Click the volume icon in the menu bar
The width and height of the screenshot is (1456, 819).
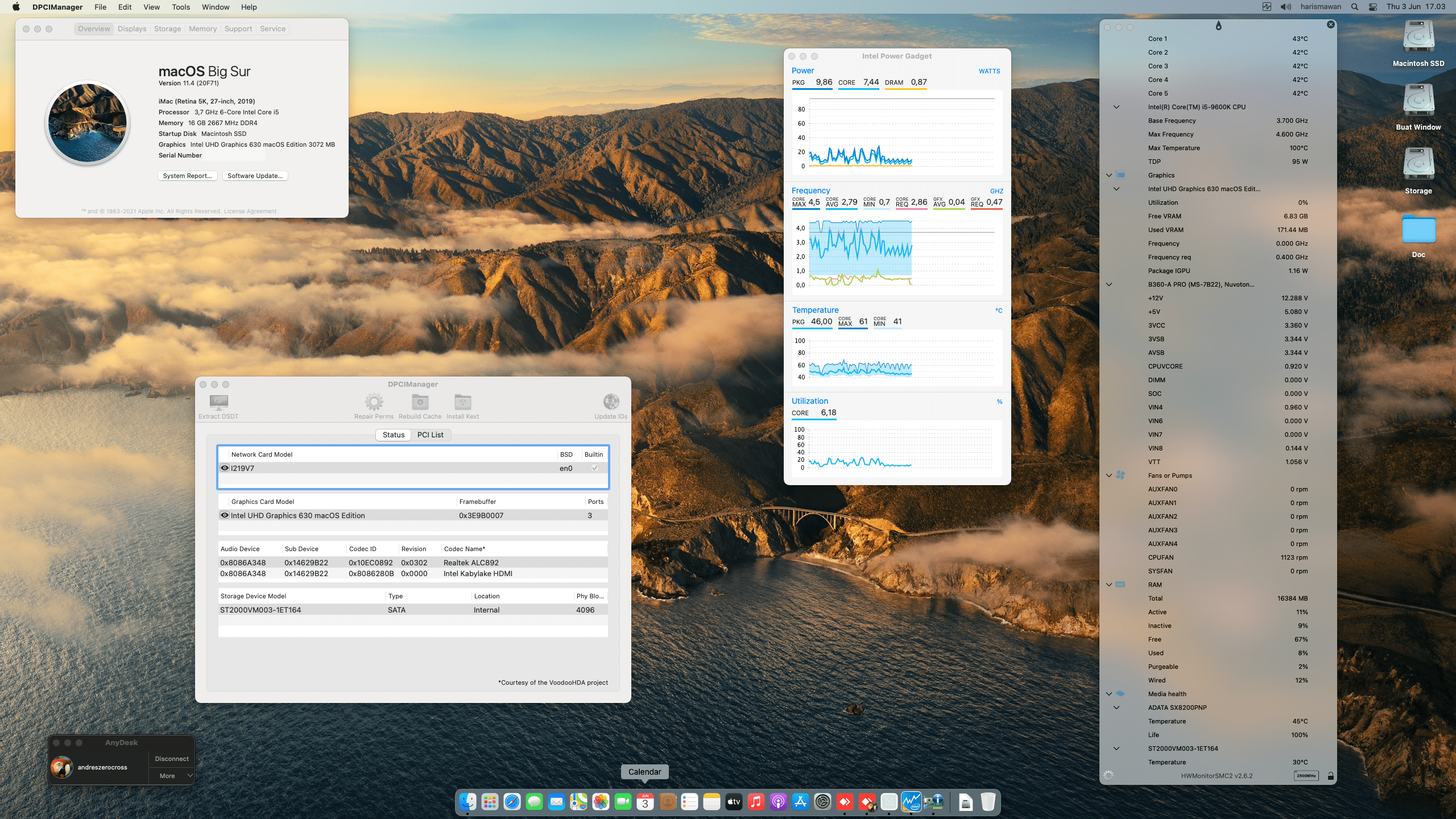coord(1285,7)
